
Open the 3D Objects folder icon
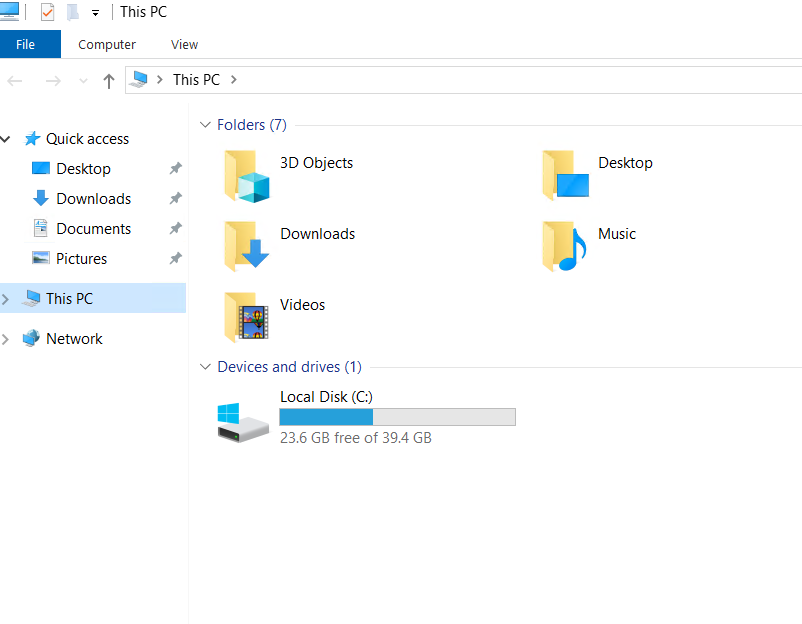[247, 176]
